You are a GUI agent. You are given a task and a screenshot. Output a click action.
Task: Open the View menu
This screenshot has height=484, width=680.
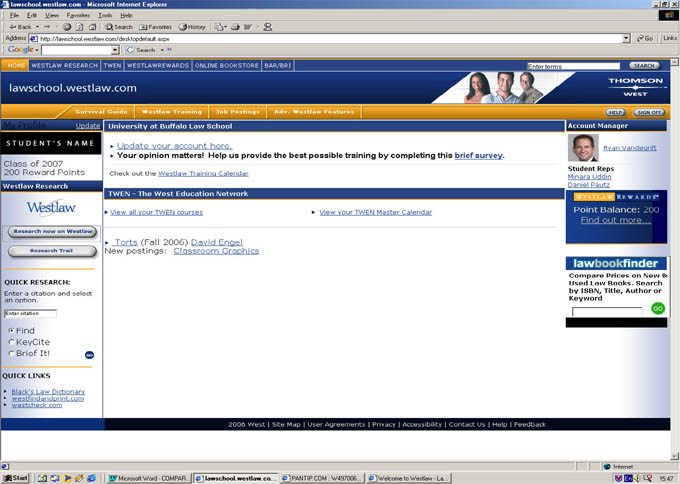[52, 15]
